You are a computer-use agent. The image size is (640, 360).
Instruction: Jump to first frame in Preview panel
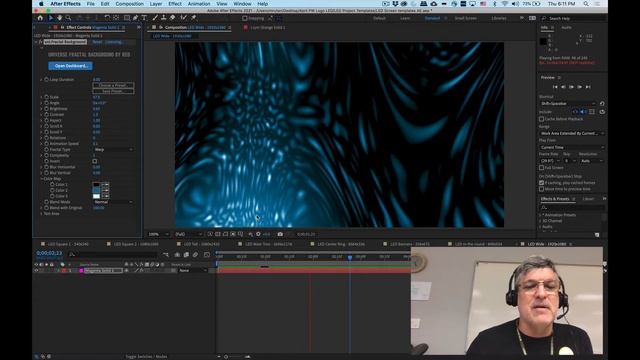(x=555, y=87)
